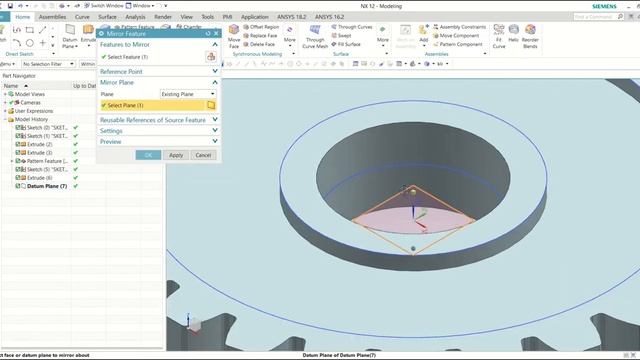640x360 pixels.
Task: Click OK in Mirror Feature dialog
Action: pos(148,155)
